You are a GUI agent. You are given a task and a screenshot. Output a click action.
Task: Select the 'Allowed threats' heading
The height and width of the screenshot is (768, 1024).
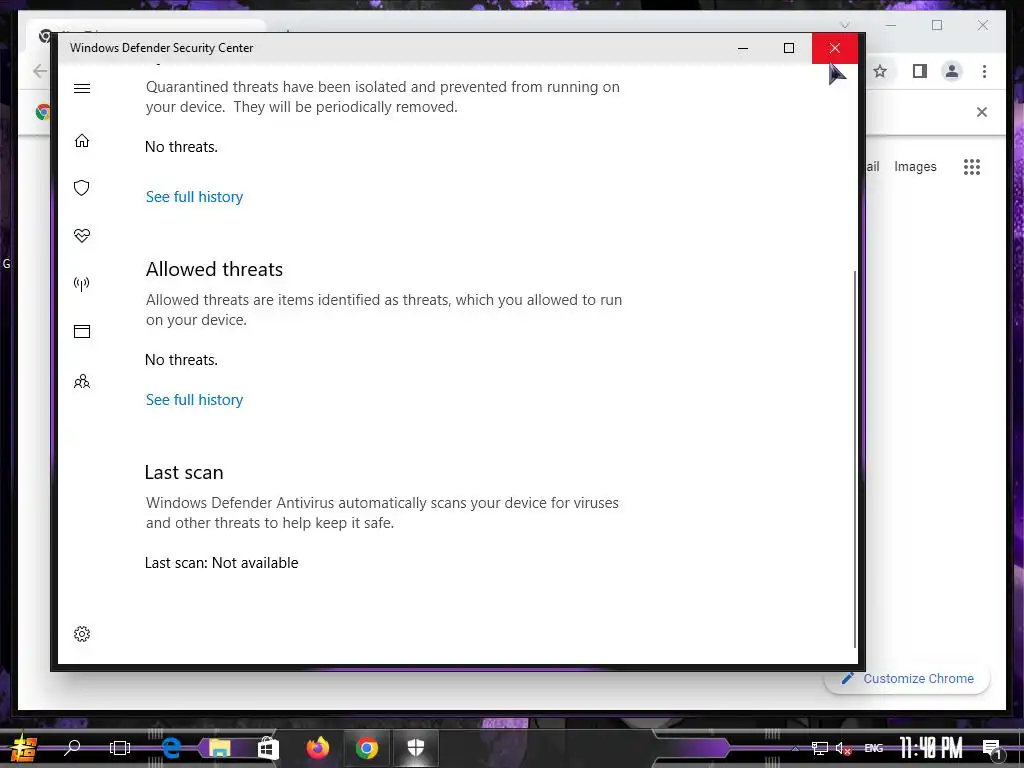coord(214,269)
